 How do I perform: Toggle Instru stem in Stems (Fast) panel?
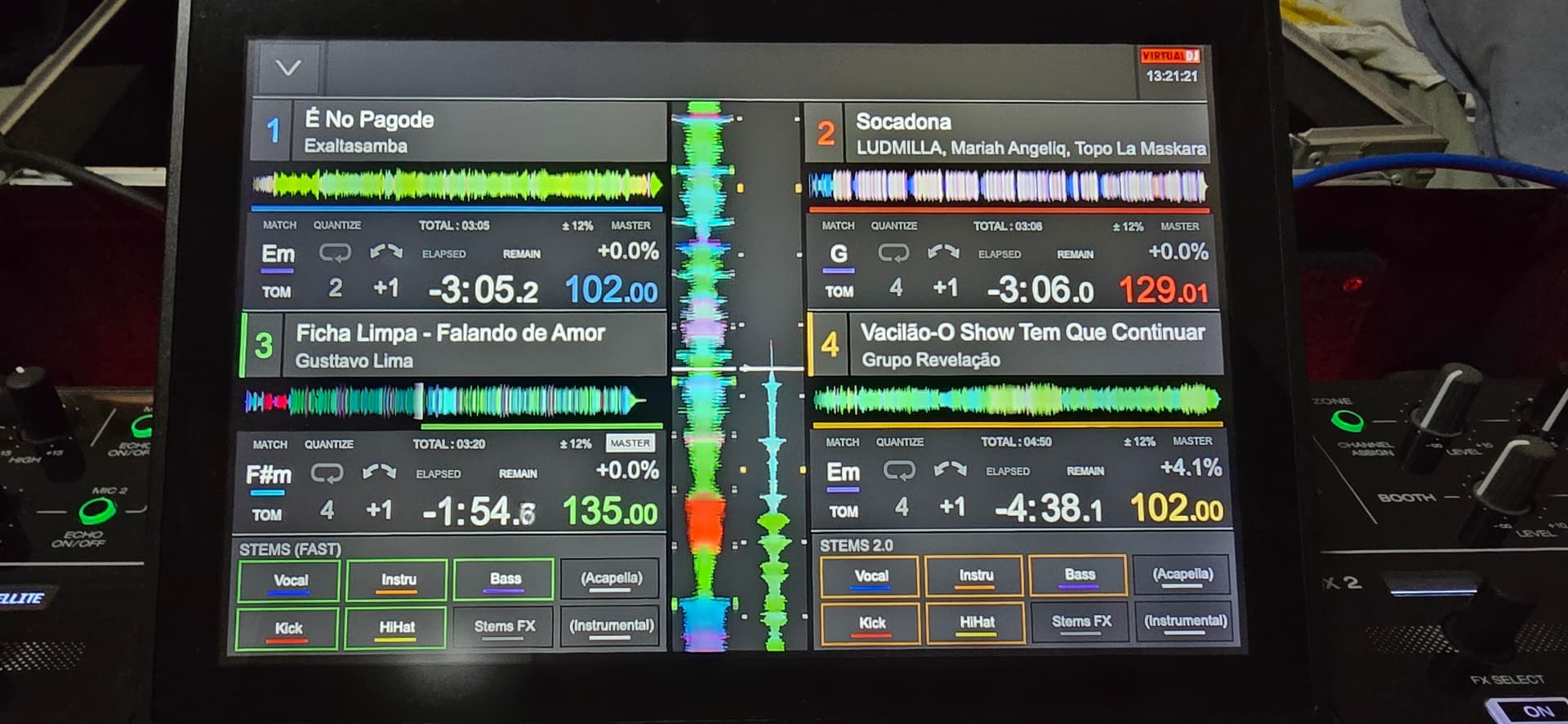[397, 580]
